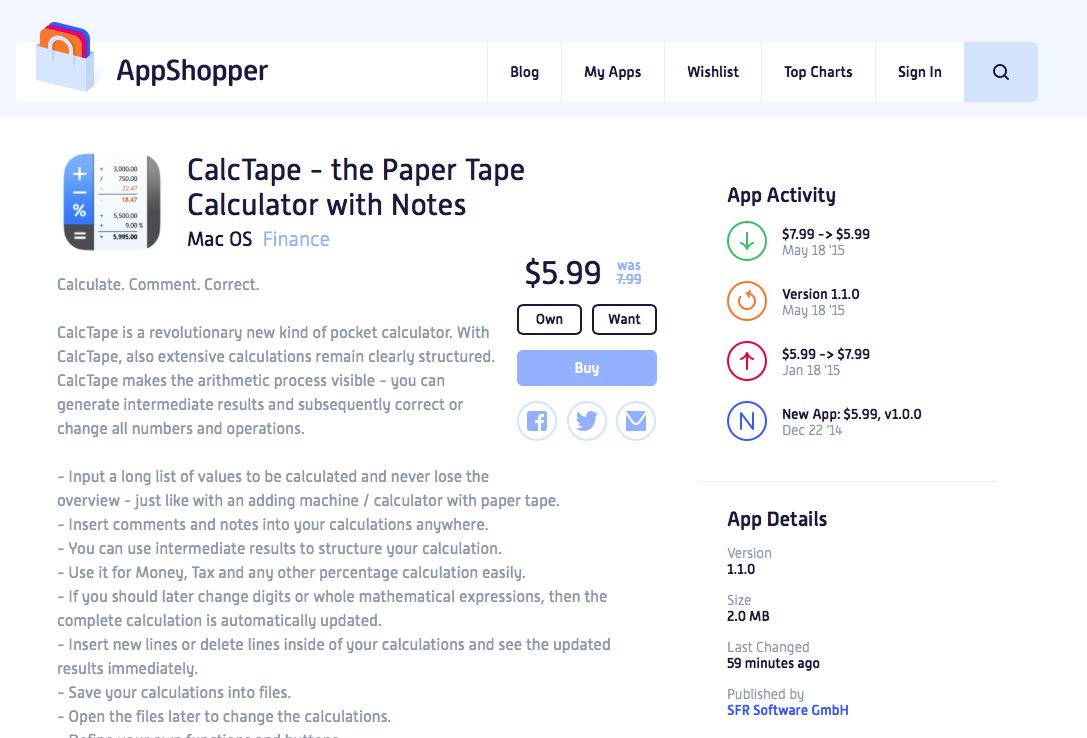Share the app on Twitter
This screenshot has width=1087, height=738.
[587, 421]
